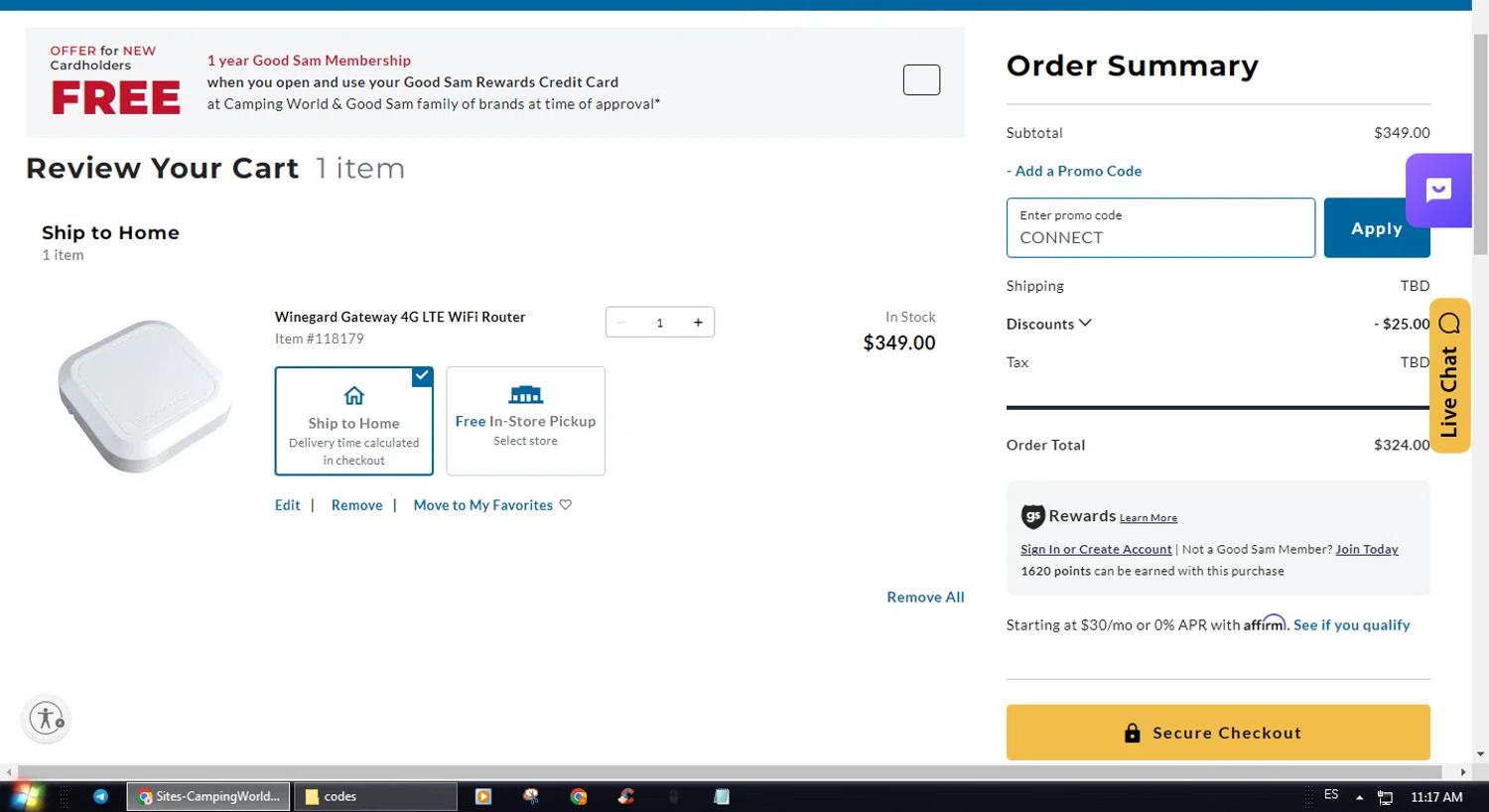Image resolution: width=1489 pixels, height=812 pixels.
Task: Click the scroll right arrow of the horizontal scrollbar
Action: point(1462,771)
